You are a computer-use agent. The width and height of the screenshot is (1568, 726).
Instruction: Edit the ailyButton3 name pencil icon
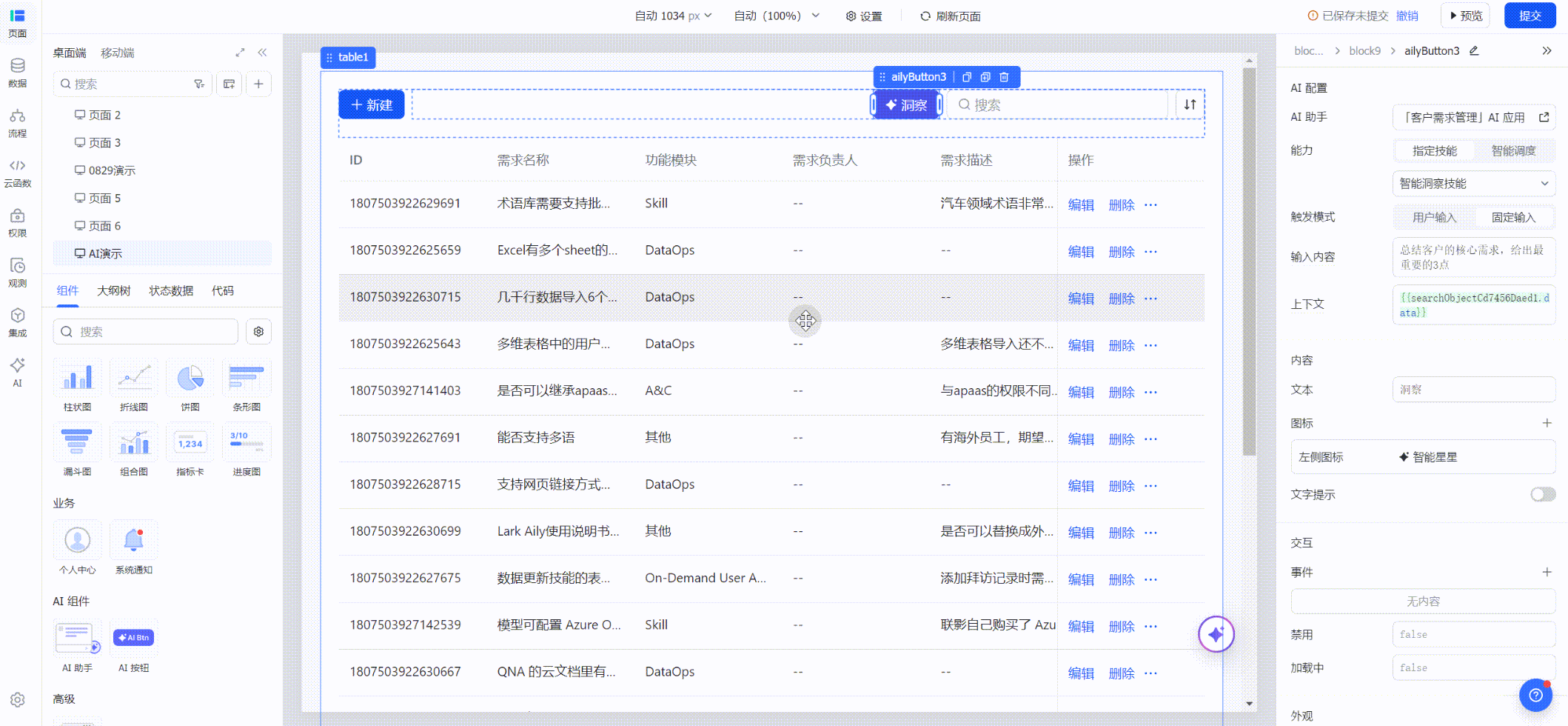click(x=1473, y=51)
